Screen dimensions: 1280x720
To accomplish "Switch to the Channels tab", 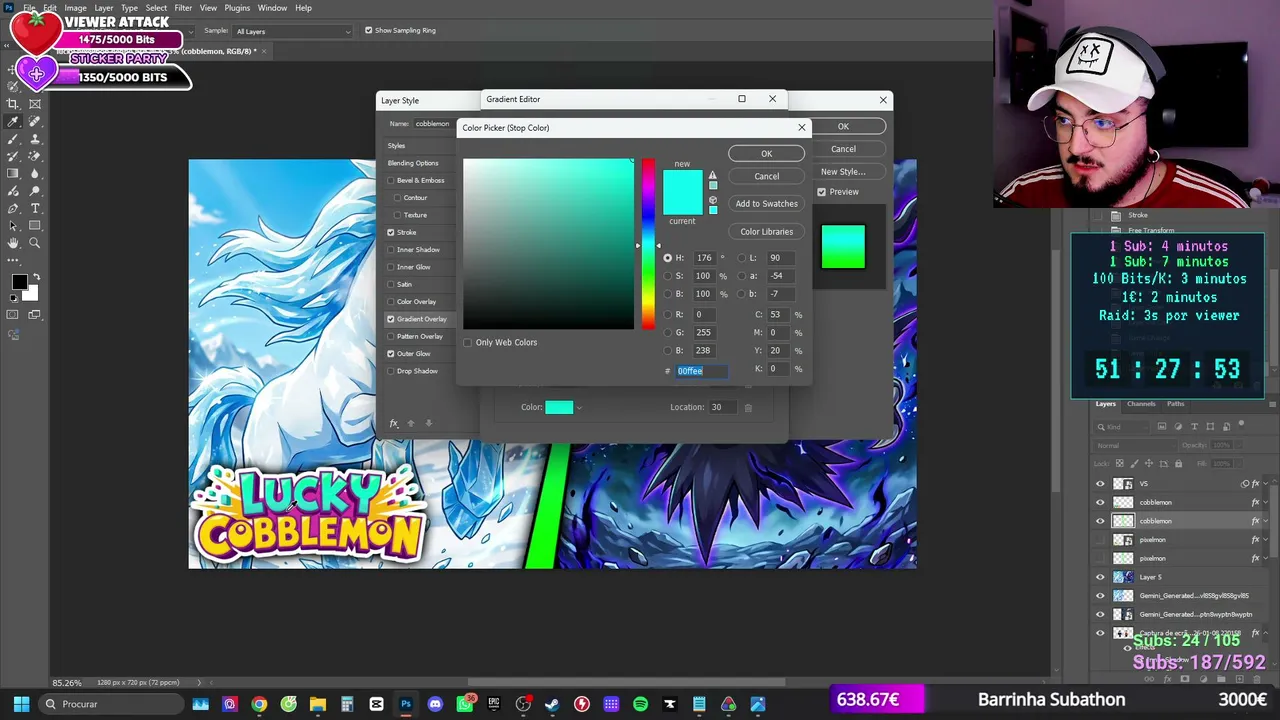I will tap(1141, 404).
